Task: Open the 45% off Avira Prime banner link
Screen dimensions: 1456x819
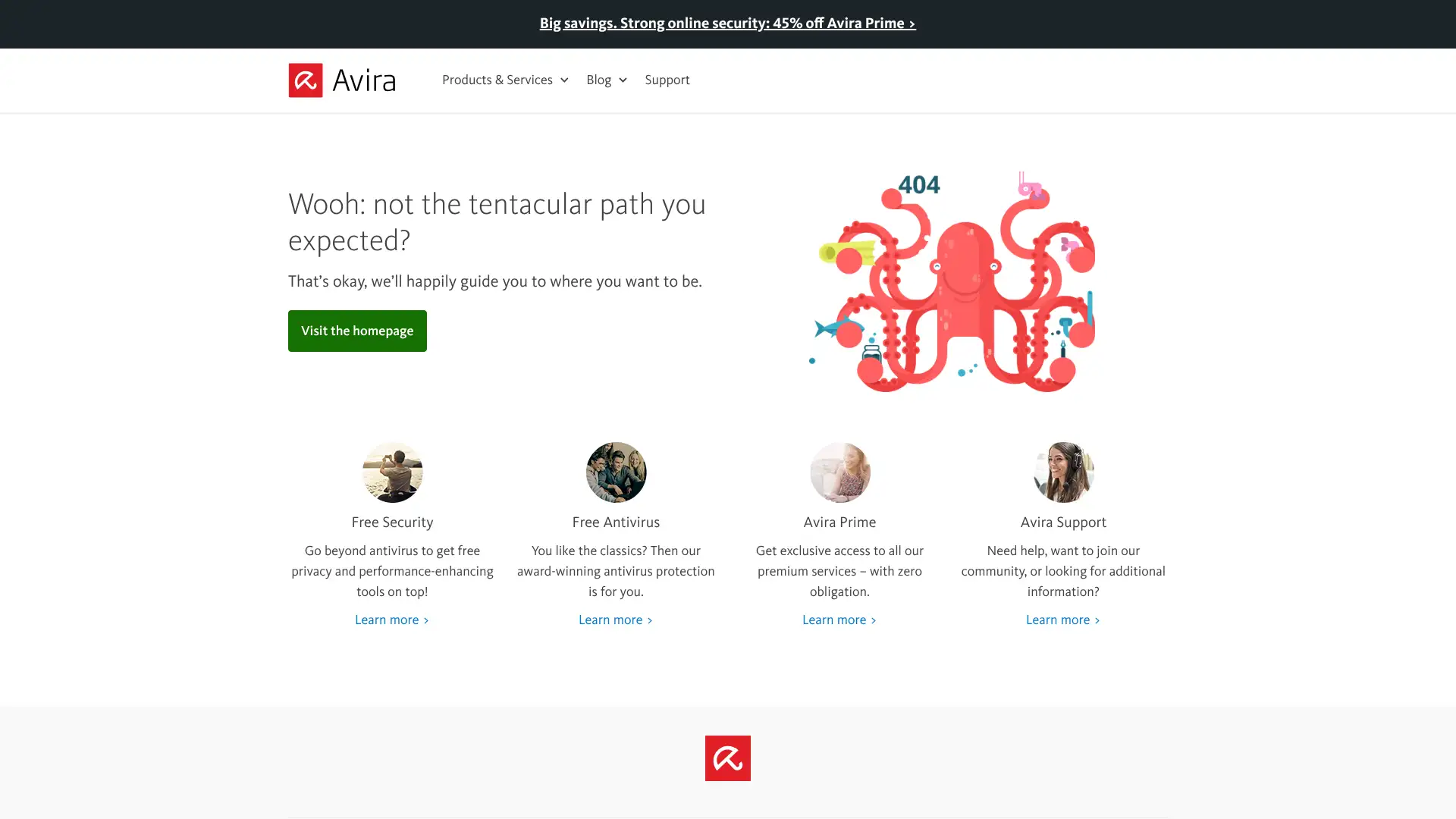Action: 727,24
